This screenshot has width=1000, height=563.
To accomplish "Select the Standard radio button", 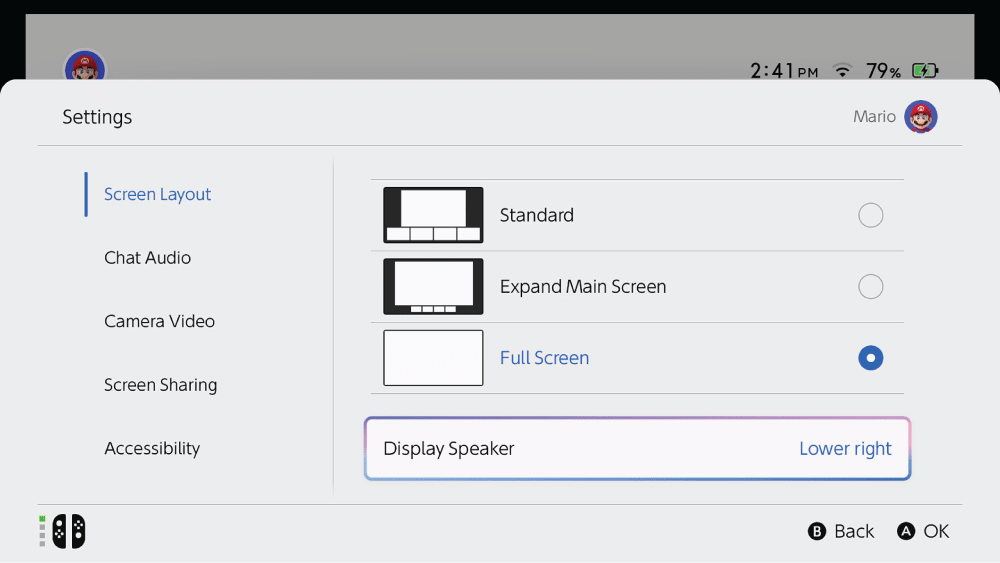I will [870, 215].
